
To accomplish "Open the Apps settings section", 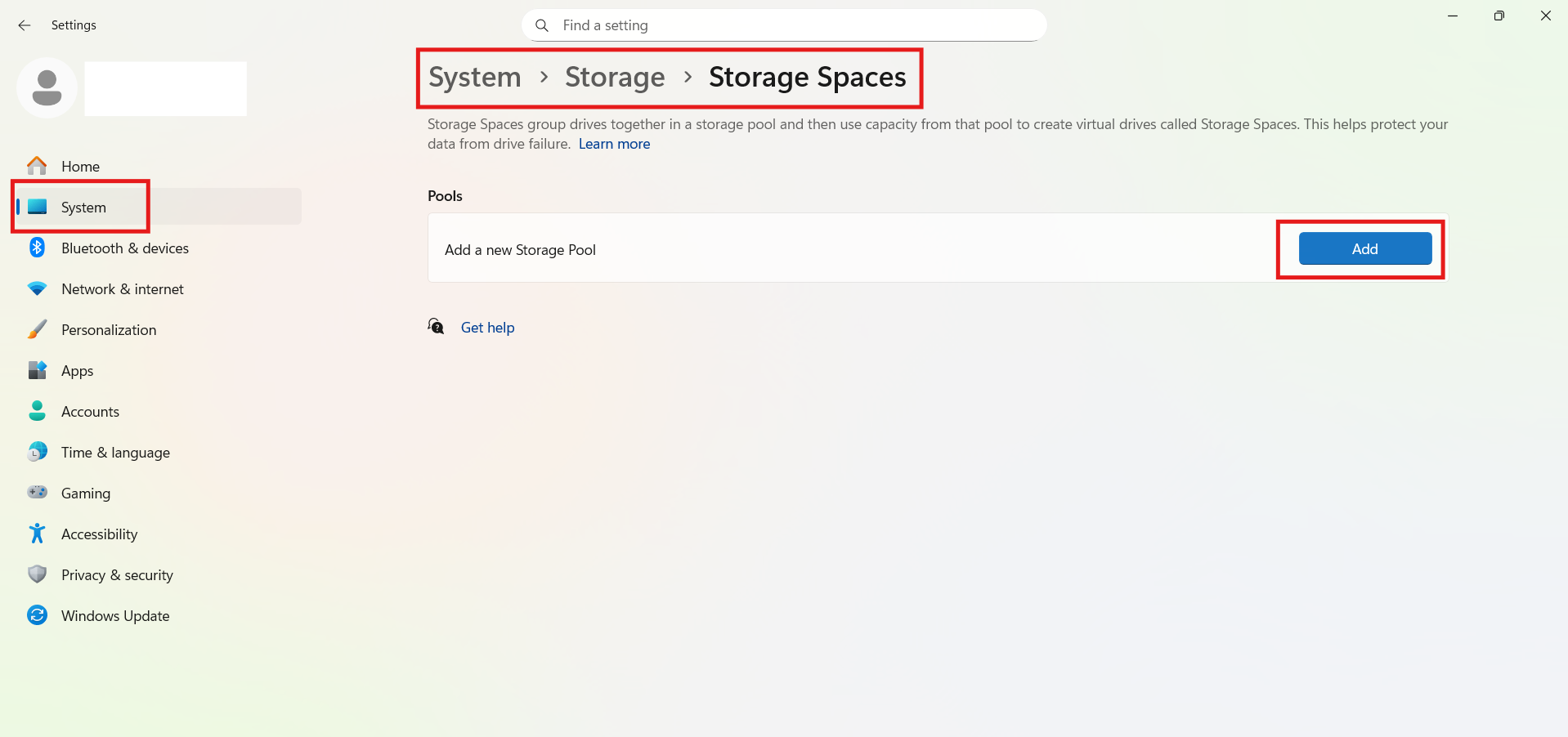I will click(77, 371).
